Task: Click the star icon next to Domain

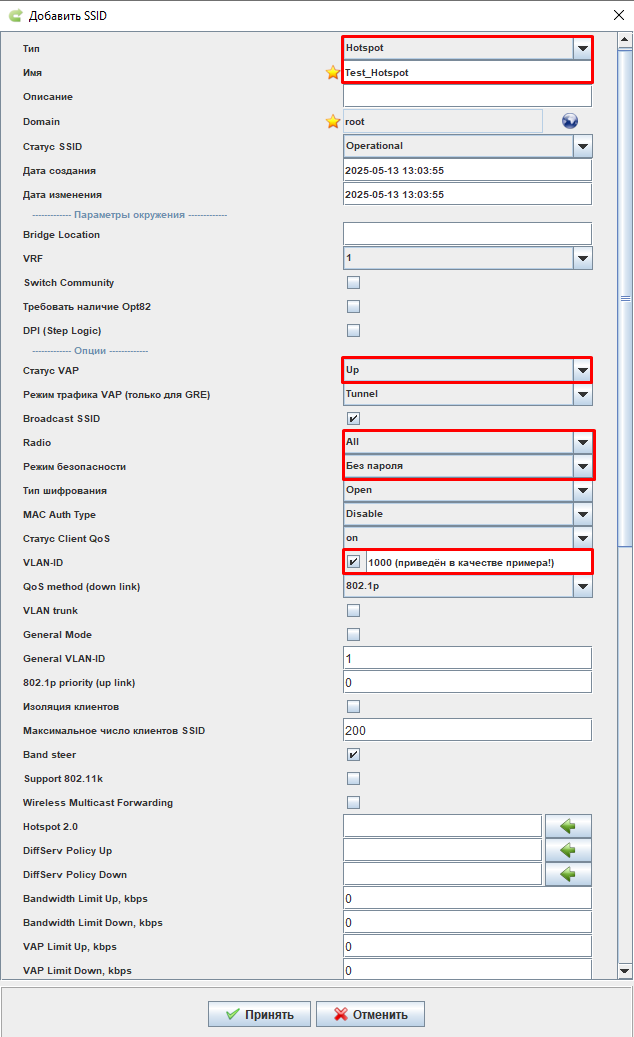Action: pyautogui.click(x=333, y=122)
